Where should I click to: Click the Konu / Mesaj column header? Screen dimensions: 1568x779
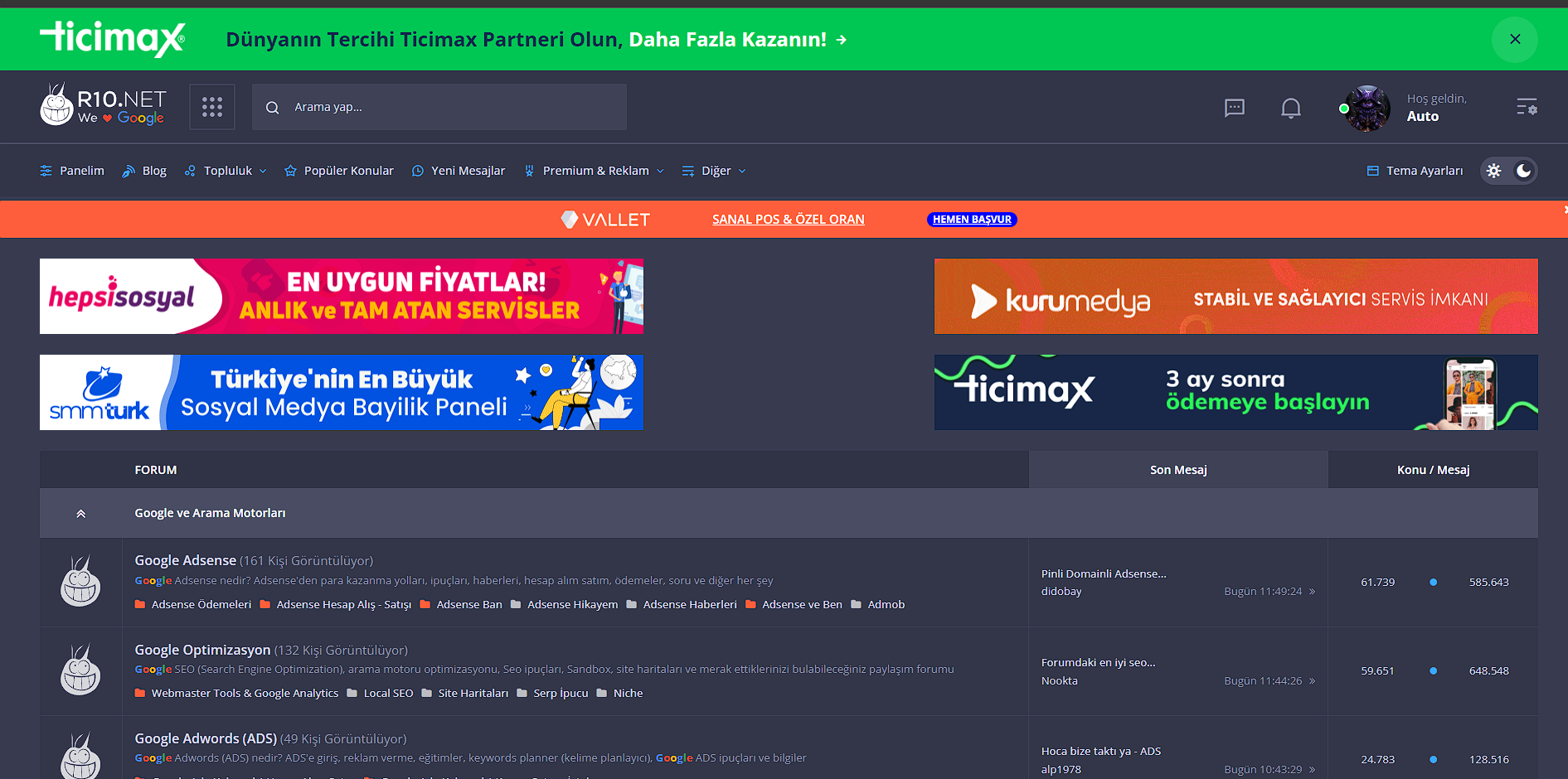[x=1433, y=470]
